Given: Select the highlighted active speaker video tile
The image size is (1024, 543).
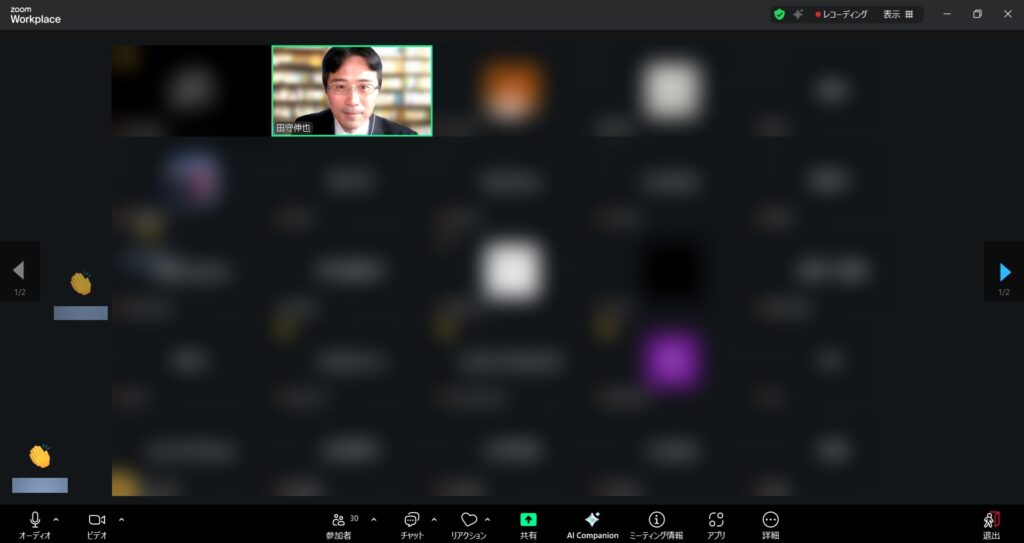Looking at the screenshot, I should click(352, 90).
